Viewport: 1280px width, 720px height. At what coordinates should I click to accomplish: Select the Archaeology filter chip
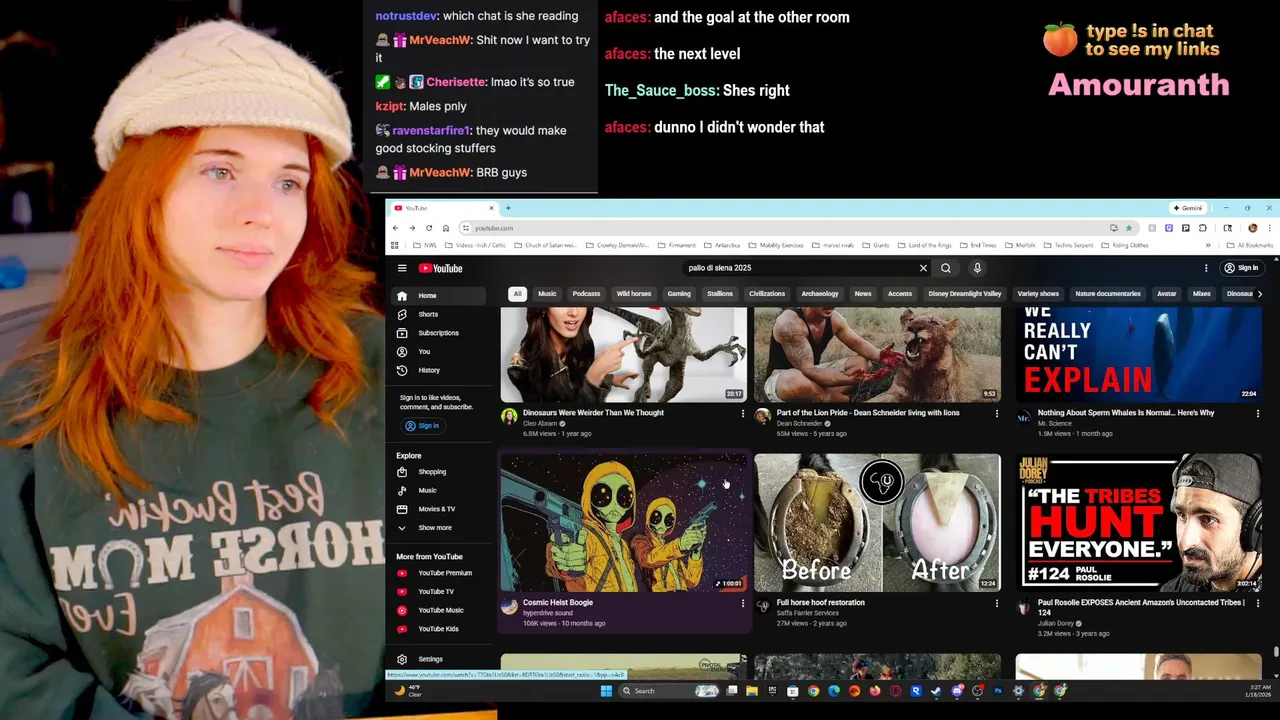(x=819, y=294)
